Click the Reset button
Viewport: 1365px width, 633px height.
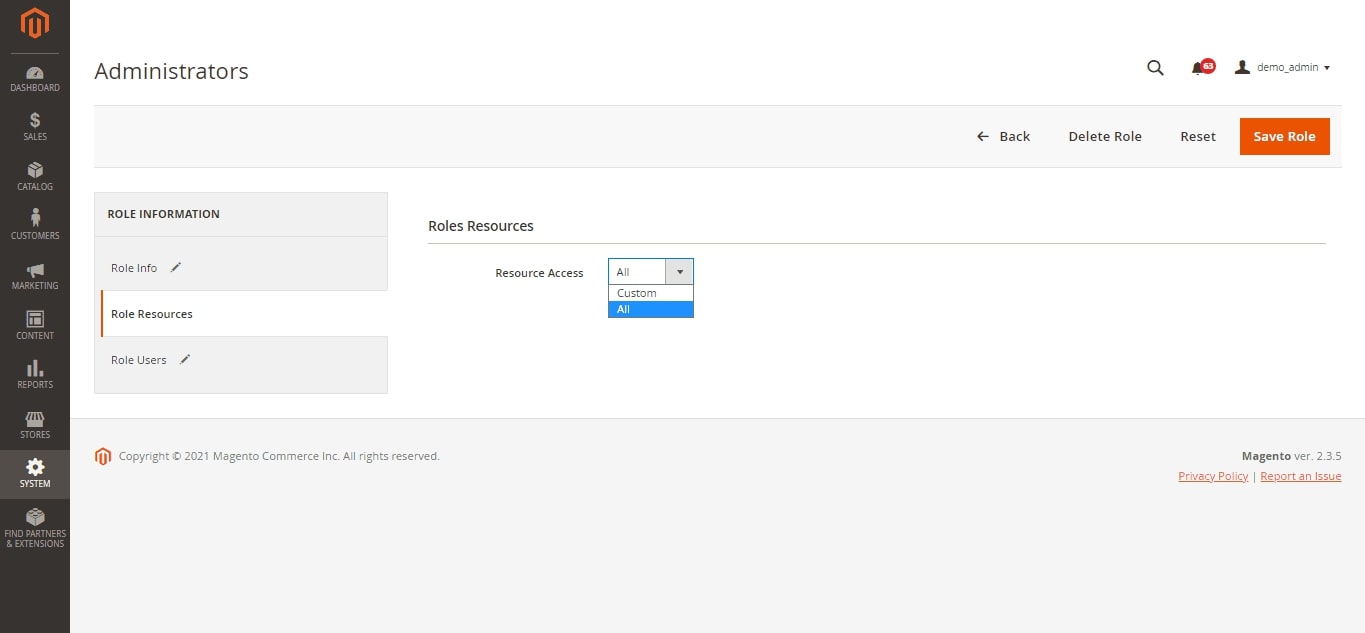1198,136
